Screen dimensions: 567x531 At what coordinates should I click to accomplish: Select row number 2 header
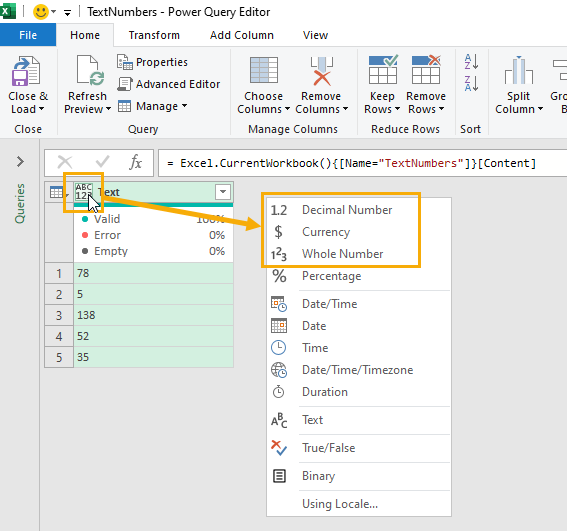tap(59, 294)
